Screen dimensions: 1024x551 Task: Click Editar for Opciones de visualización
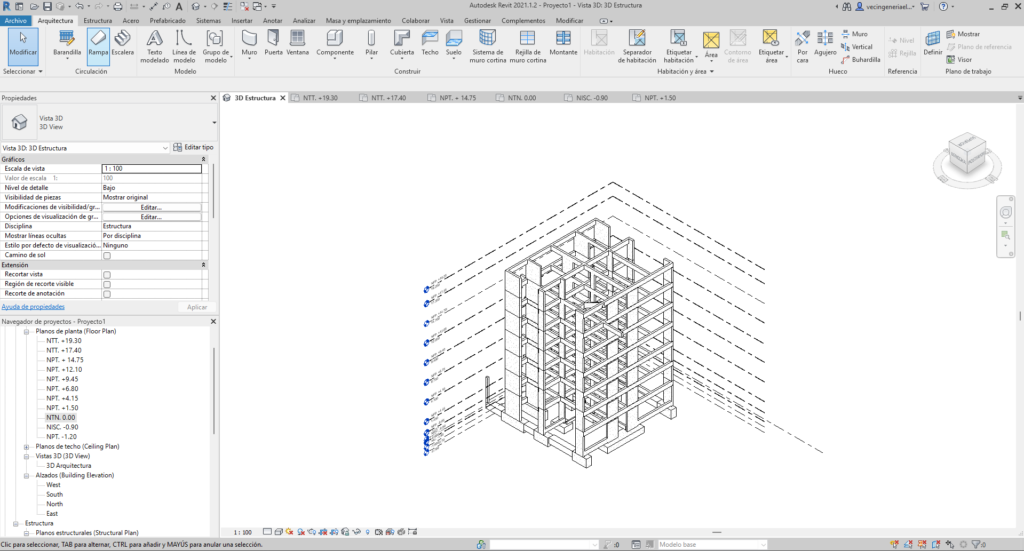[152, 217]
